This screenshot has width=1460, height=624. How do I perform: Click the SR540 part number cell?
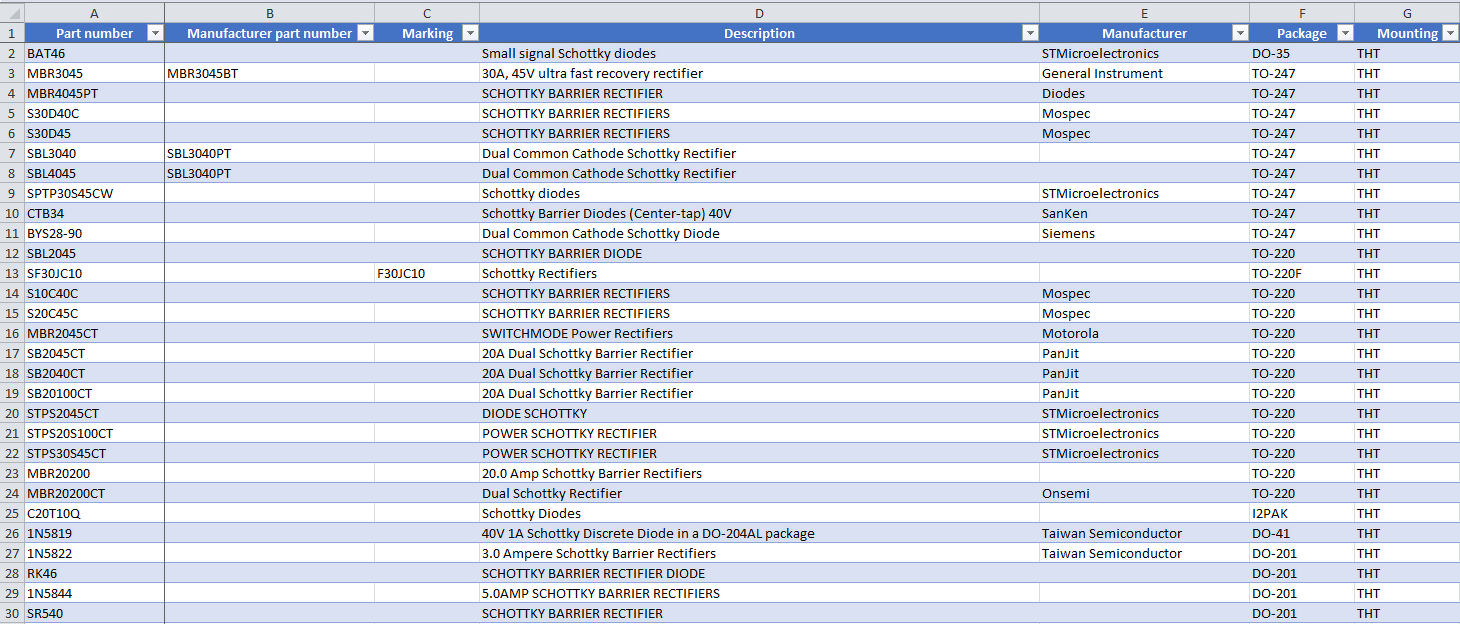click(95, 613)
